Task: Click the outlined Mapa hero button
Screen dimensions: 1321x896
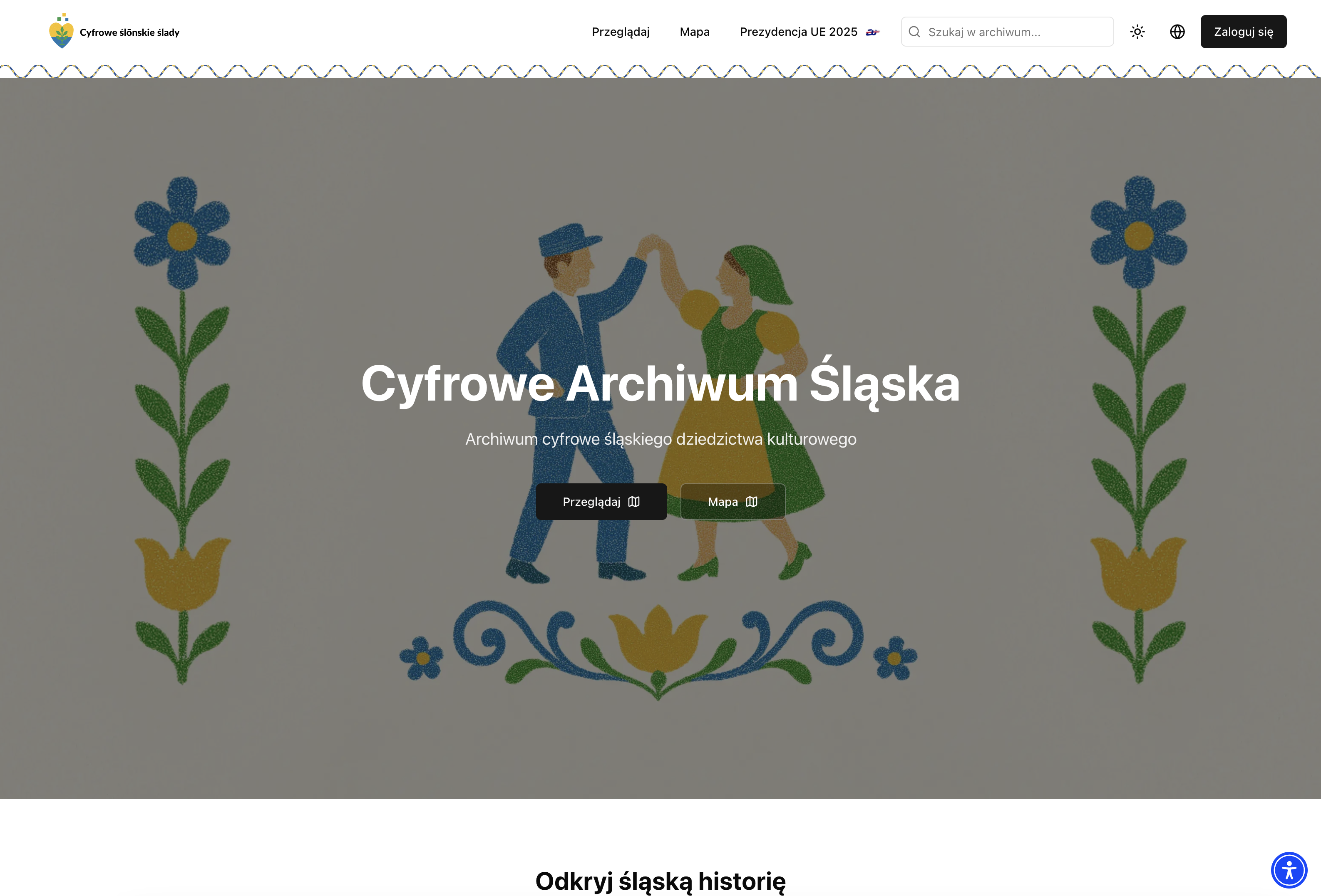Action: coord(722,502)
